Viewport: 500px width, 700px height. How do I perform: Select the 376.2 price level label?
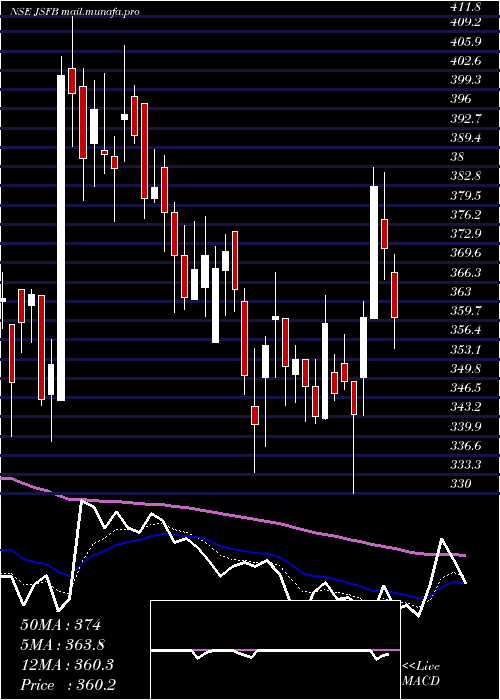coord(466,215)
